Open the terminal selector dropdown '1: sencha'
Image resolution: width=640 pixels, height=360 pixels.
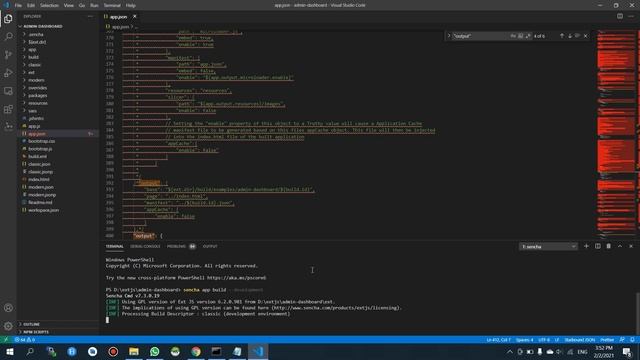coord(548,247)
